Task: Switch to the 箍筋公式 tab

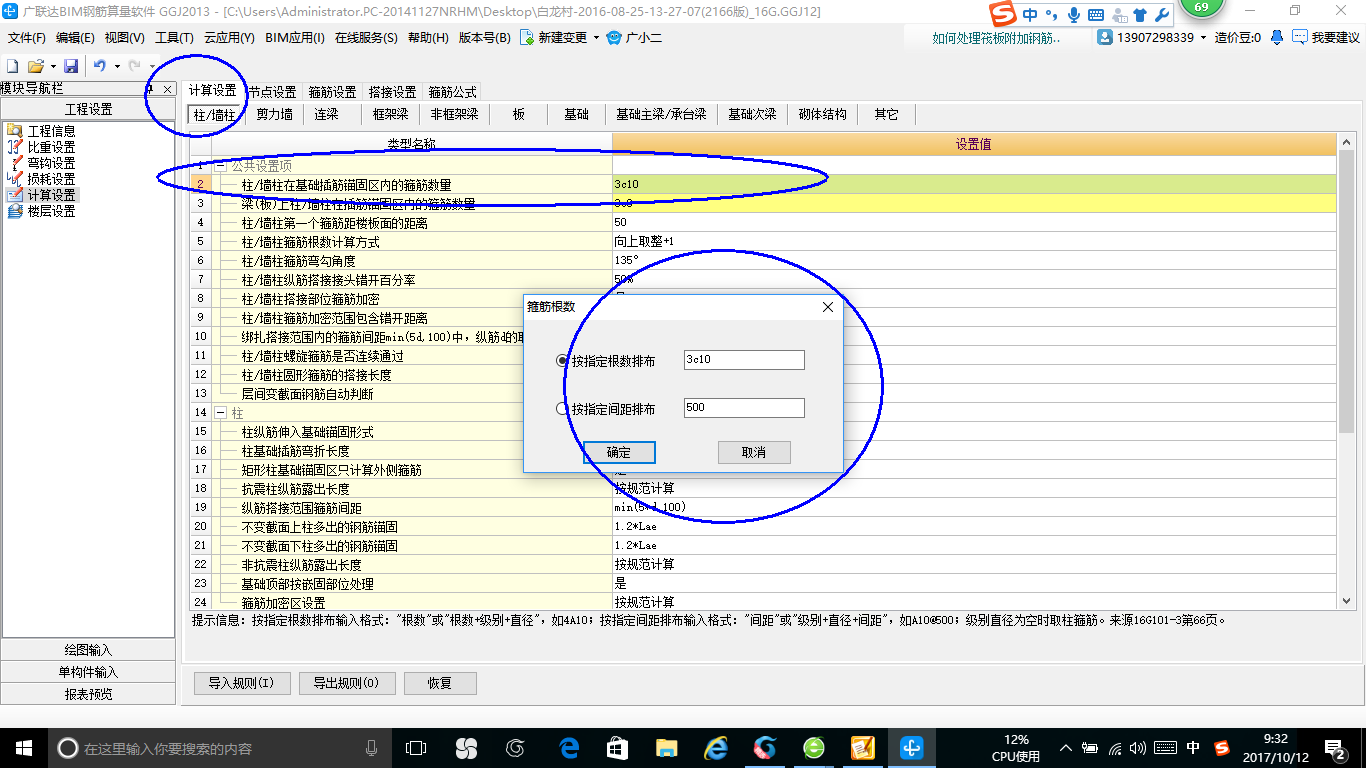Action: click(453, 92)
